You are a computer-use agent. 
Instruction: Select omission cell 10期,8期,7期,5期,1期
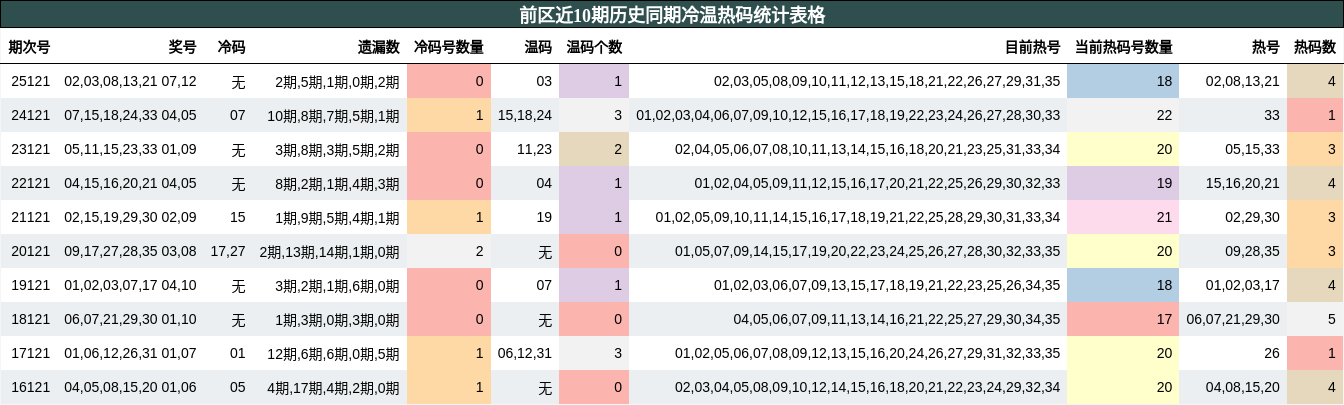[334, 115]
